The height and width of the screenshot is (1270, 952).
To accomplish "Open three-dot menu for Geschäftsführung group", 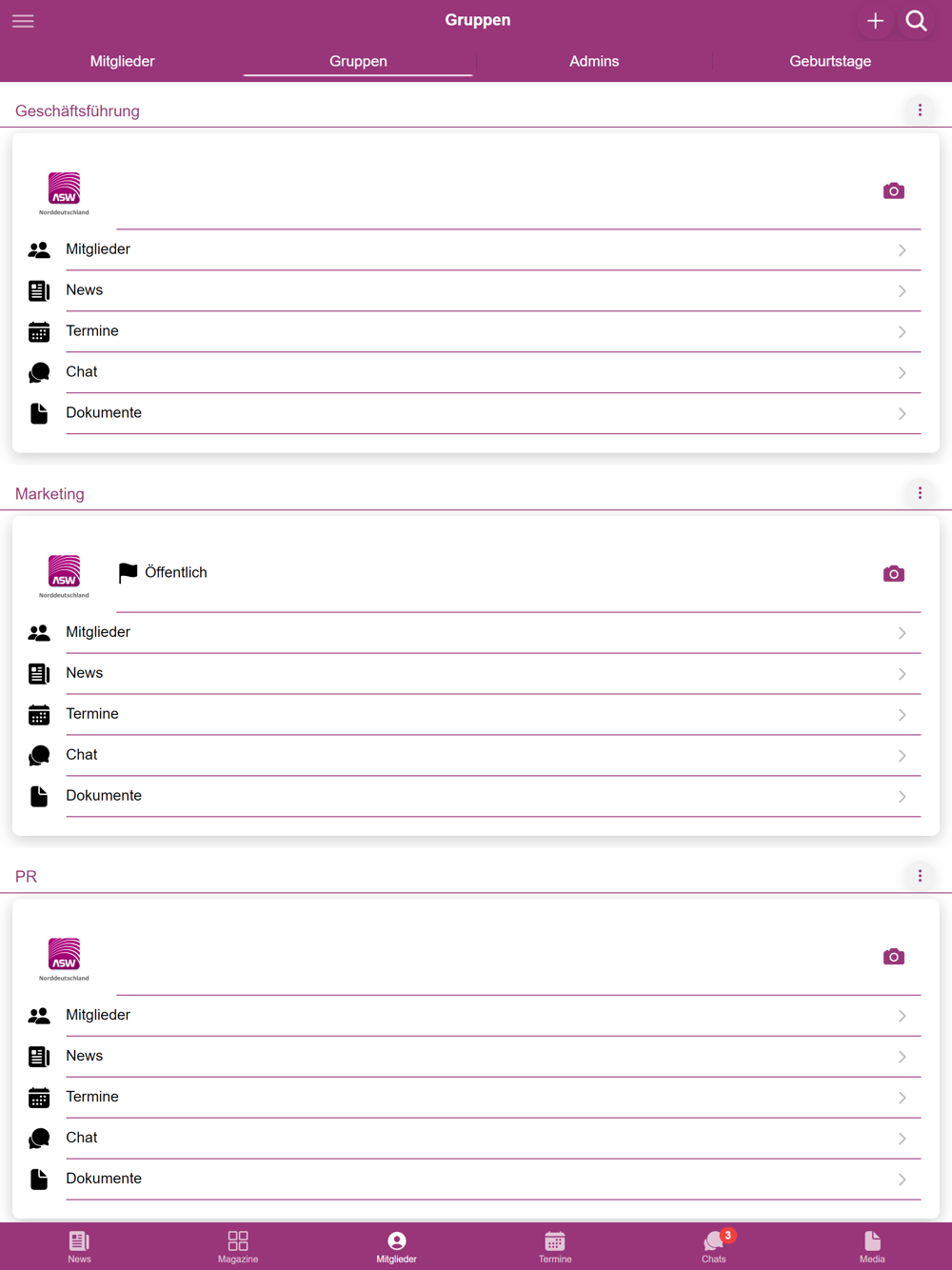I will [920, 110].
